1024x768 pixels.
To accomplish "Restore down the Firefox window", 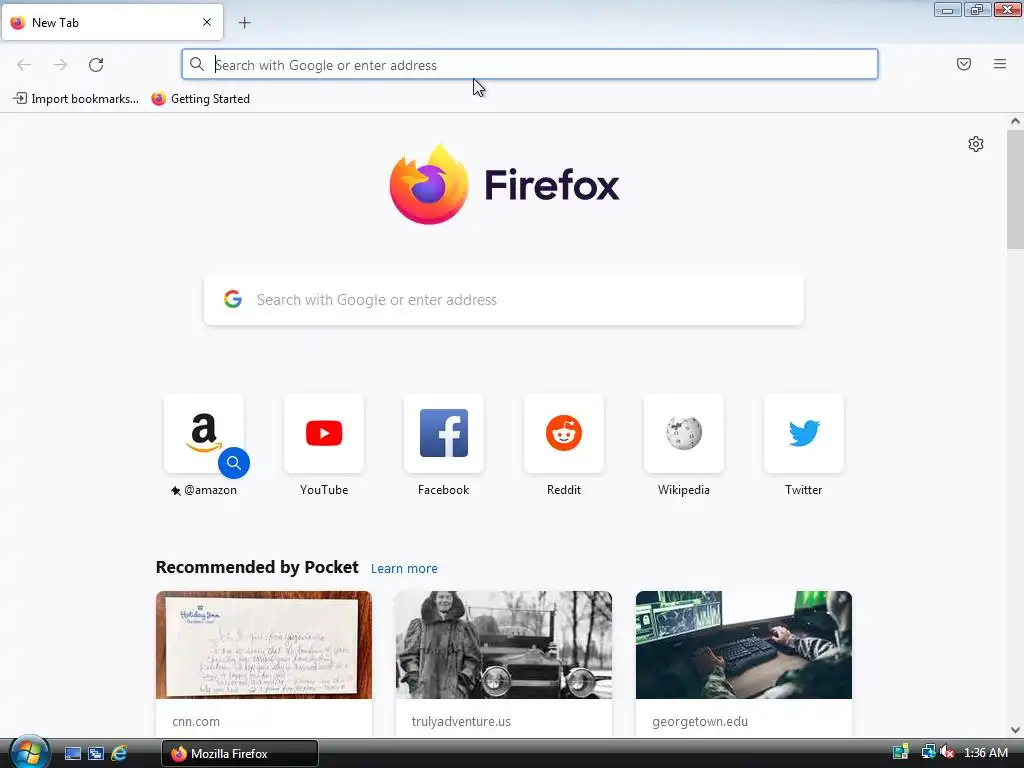I will click(977, 10).
